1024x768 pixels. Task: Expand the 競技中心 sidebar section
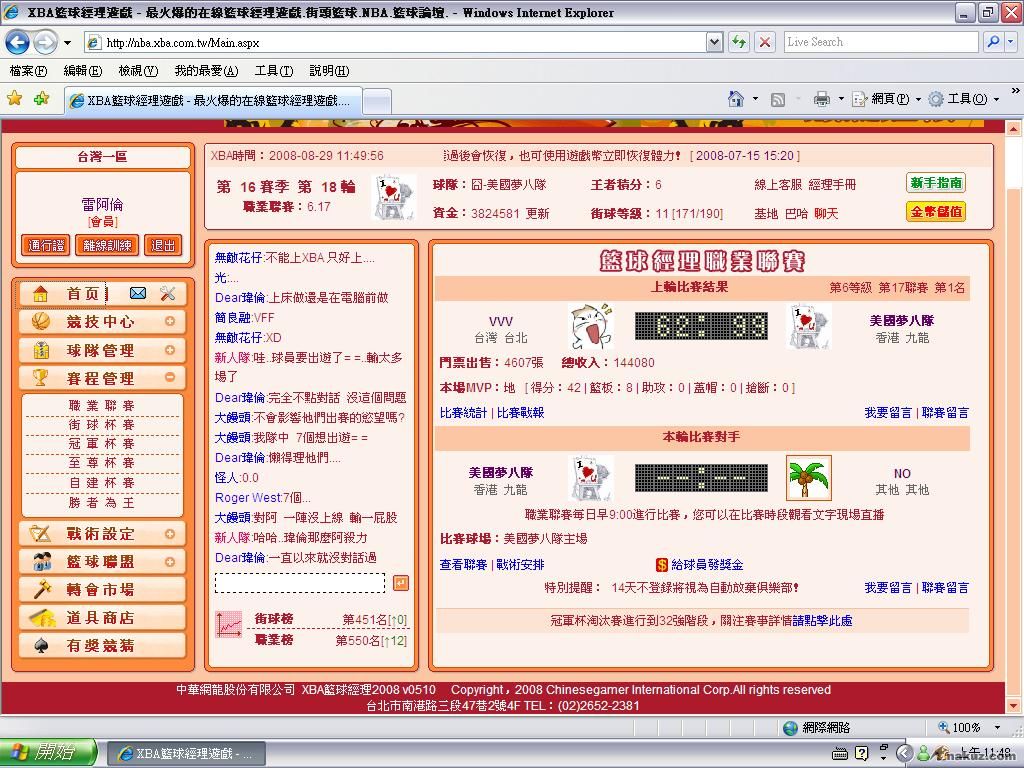click(170, 321)
